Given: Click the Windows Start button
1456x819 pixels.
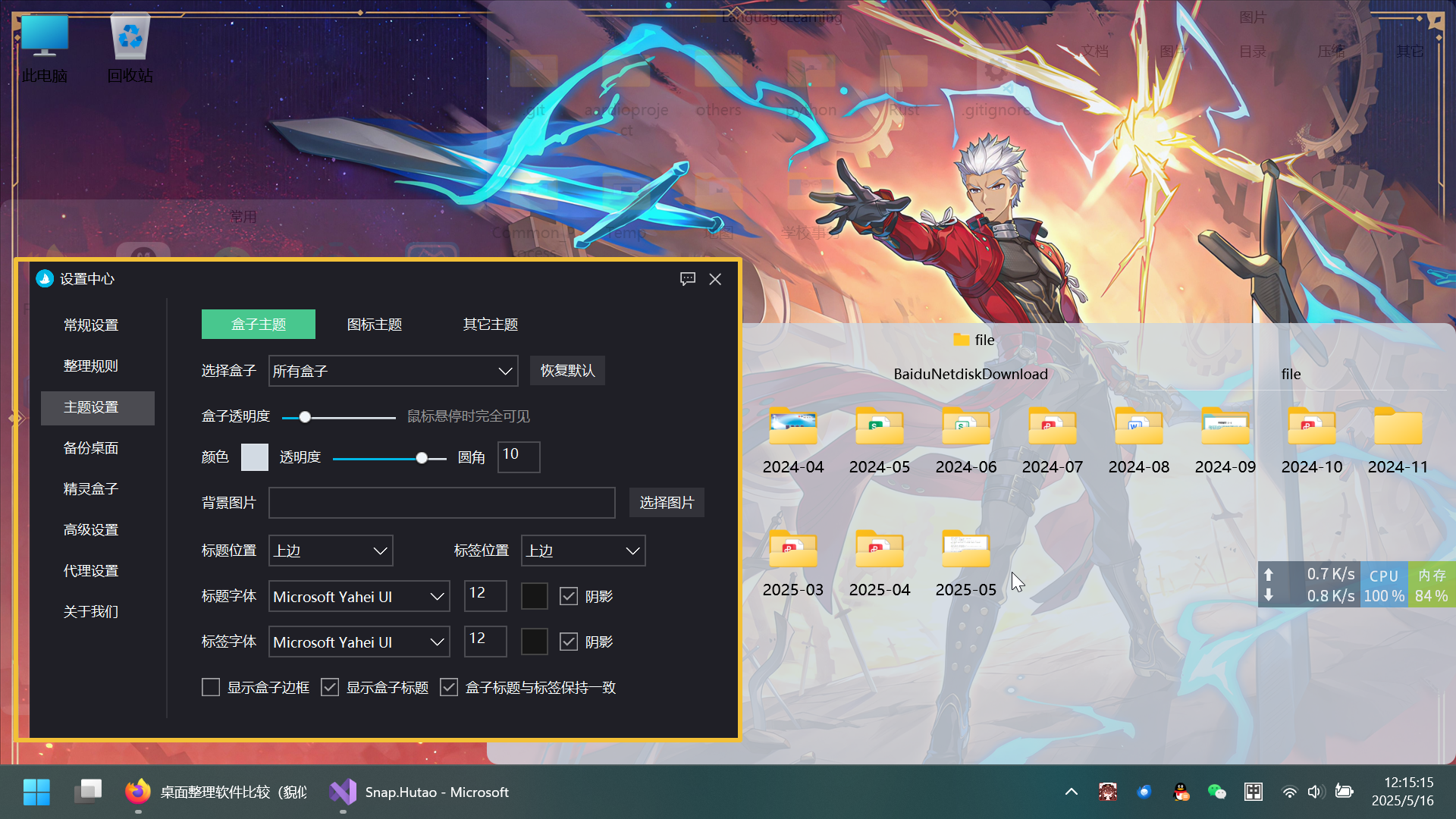Looking at the screenshot, I should [36, 792].
